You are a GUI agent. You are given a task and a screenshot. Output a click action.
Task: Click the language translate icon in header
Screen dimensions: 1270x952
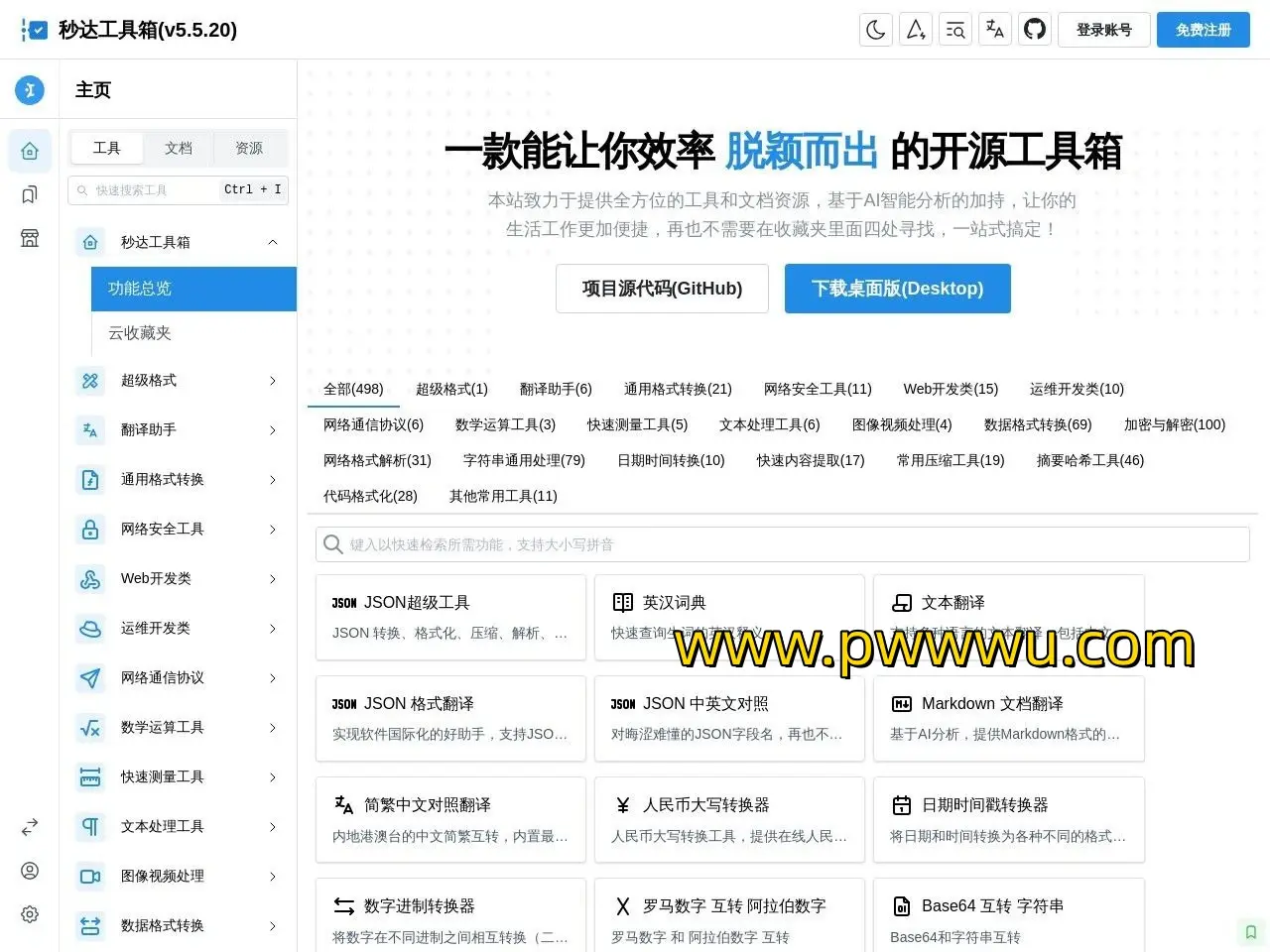tap(995, 30)
